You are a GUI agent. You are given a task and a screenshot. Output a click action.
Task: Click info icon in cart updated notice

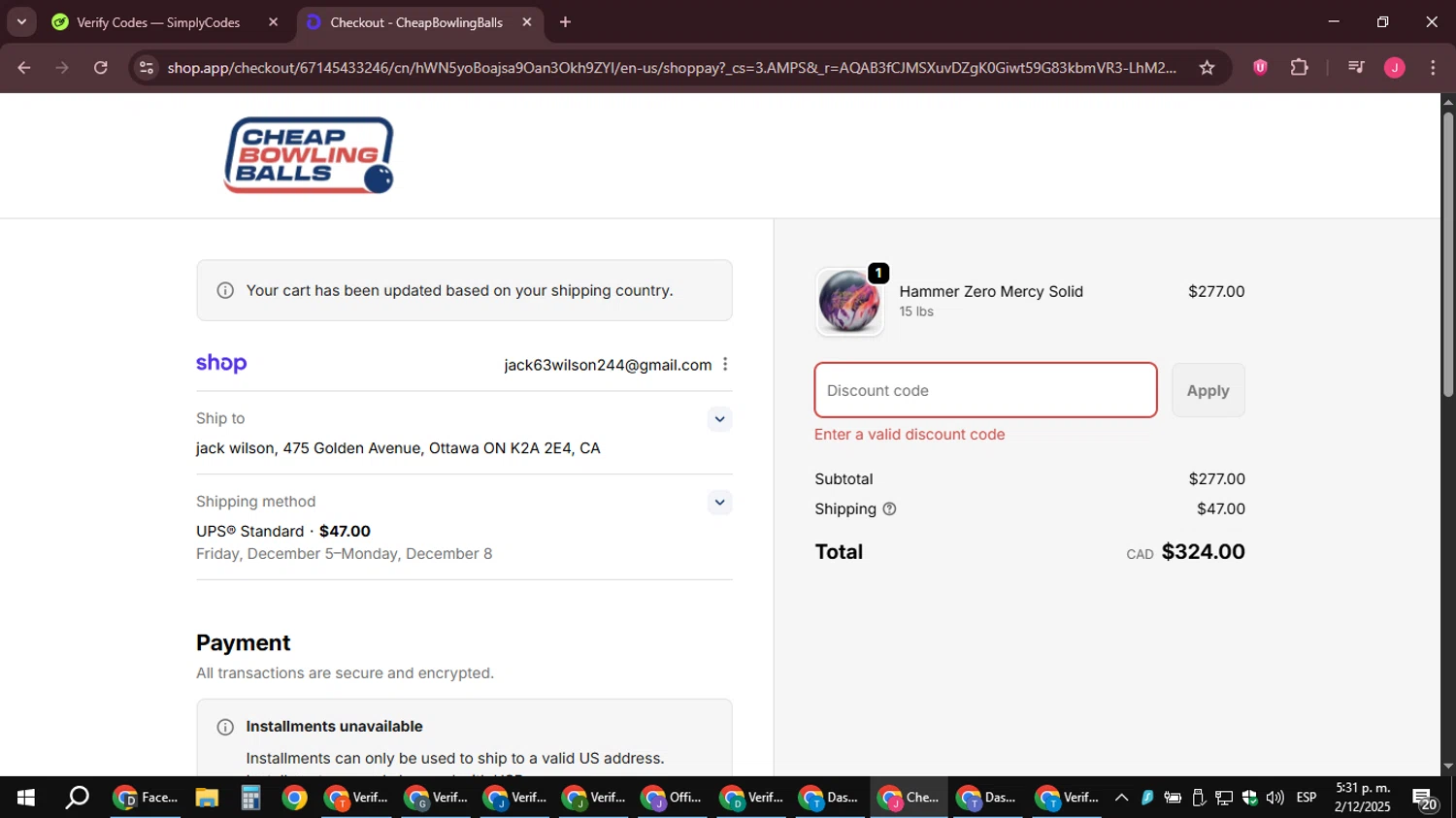coord(225,290)
